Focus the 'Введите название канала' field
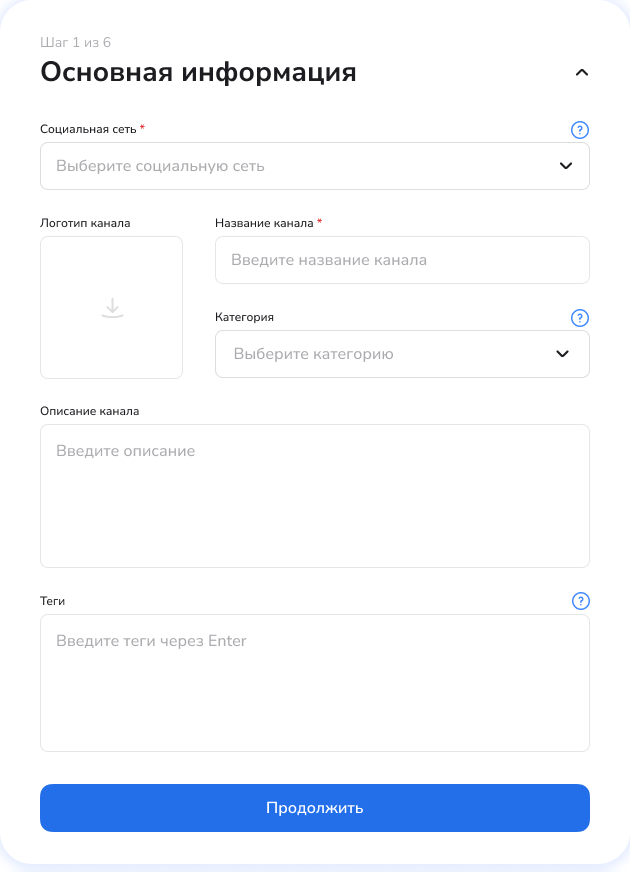 (402, 260)
